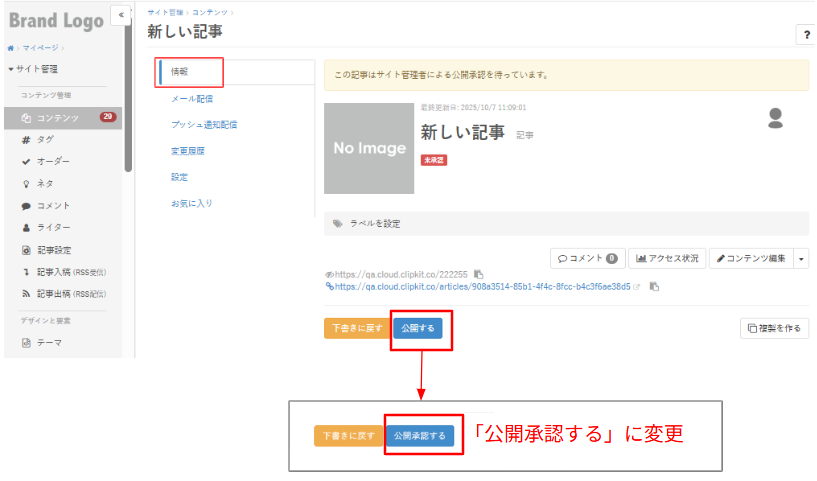Click ラベルを設定 to set labels
Viewport: 817px width, 481px height.
click(x=373, y=224)
